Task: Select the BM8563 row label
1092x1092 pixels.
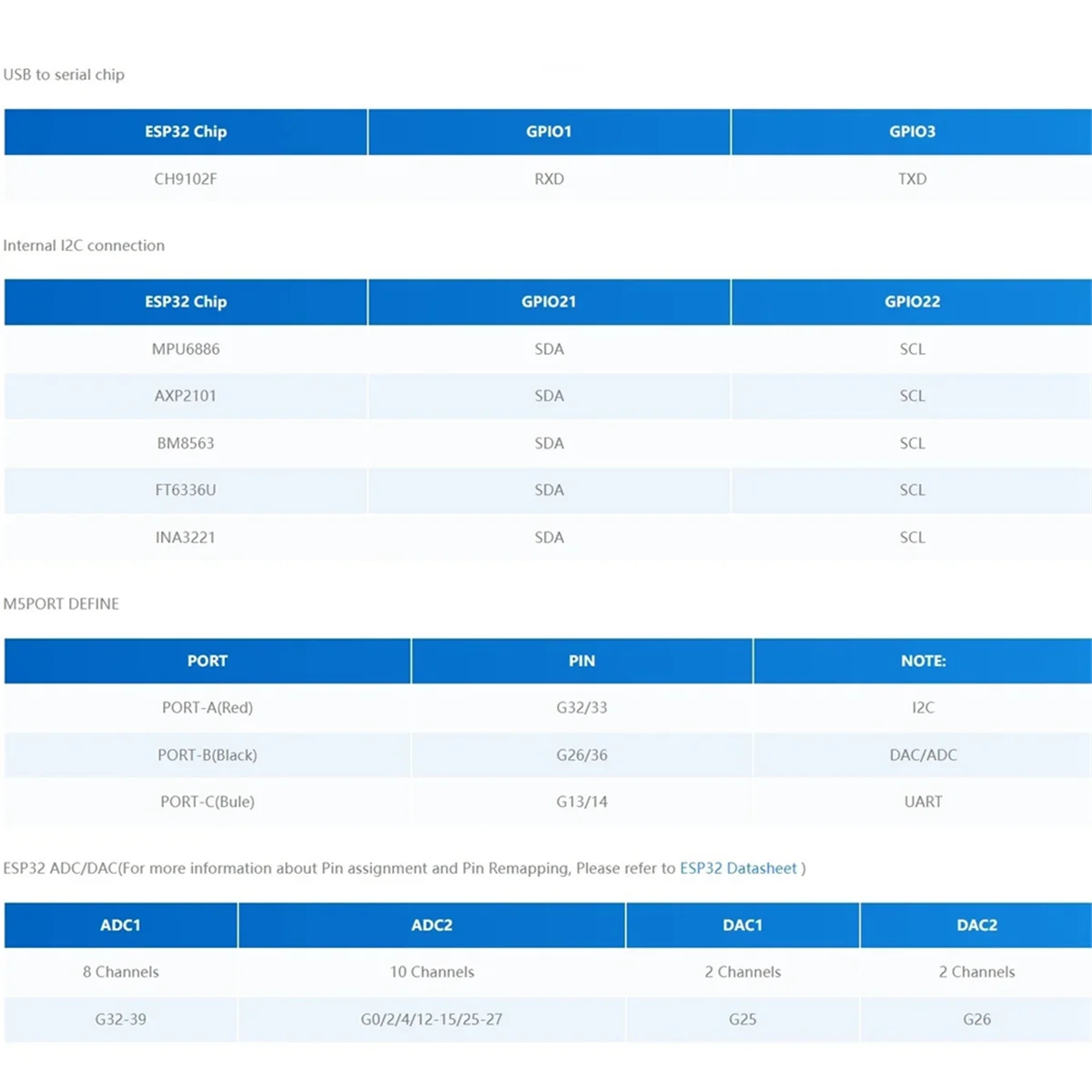Action: coord(186,443)
